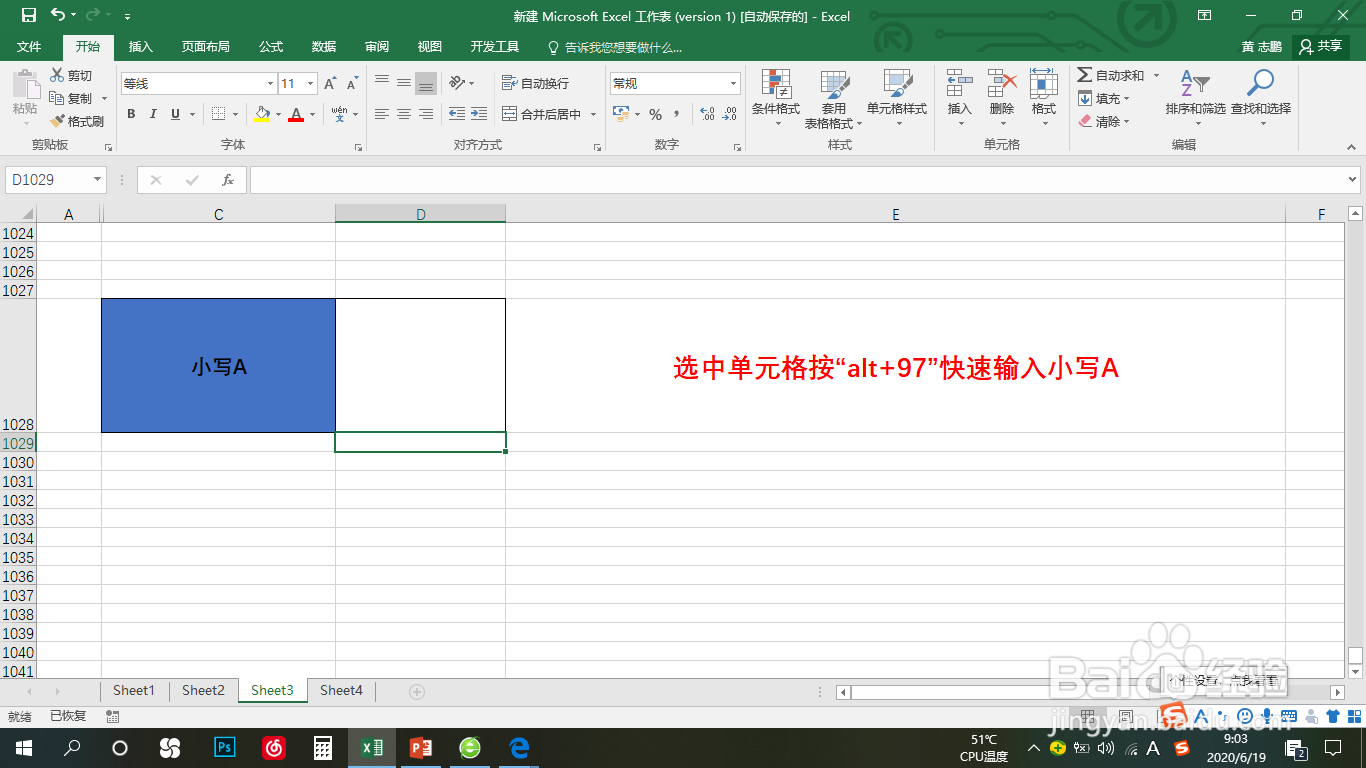Switch to the Formulas (公式) tab

coord(271,47)
